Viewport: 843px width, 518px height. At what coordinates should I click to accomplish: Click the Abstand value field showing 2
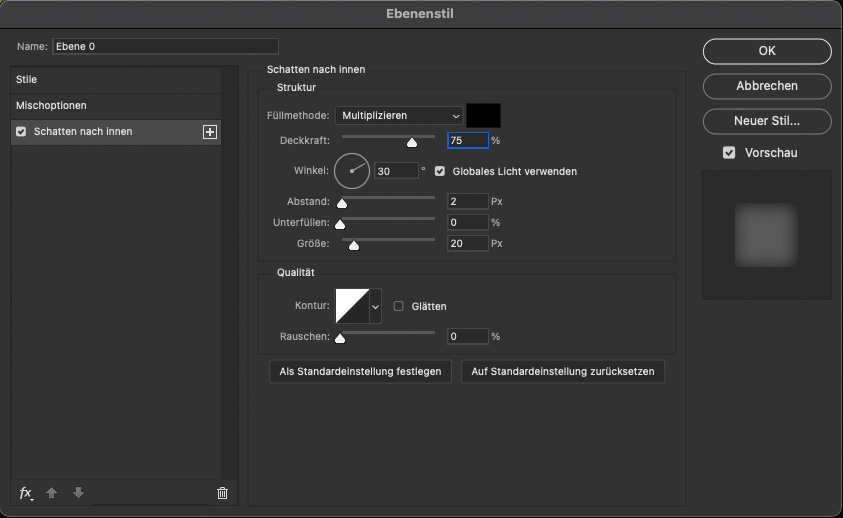pos(468,201)
